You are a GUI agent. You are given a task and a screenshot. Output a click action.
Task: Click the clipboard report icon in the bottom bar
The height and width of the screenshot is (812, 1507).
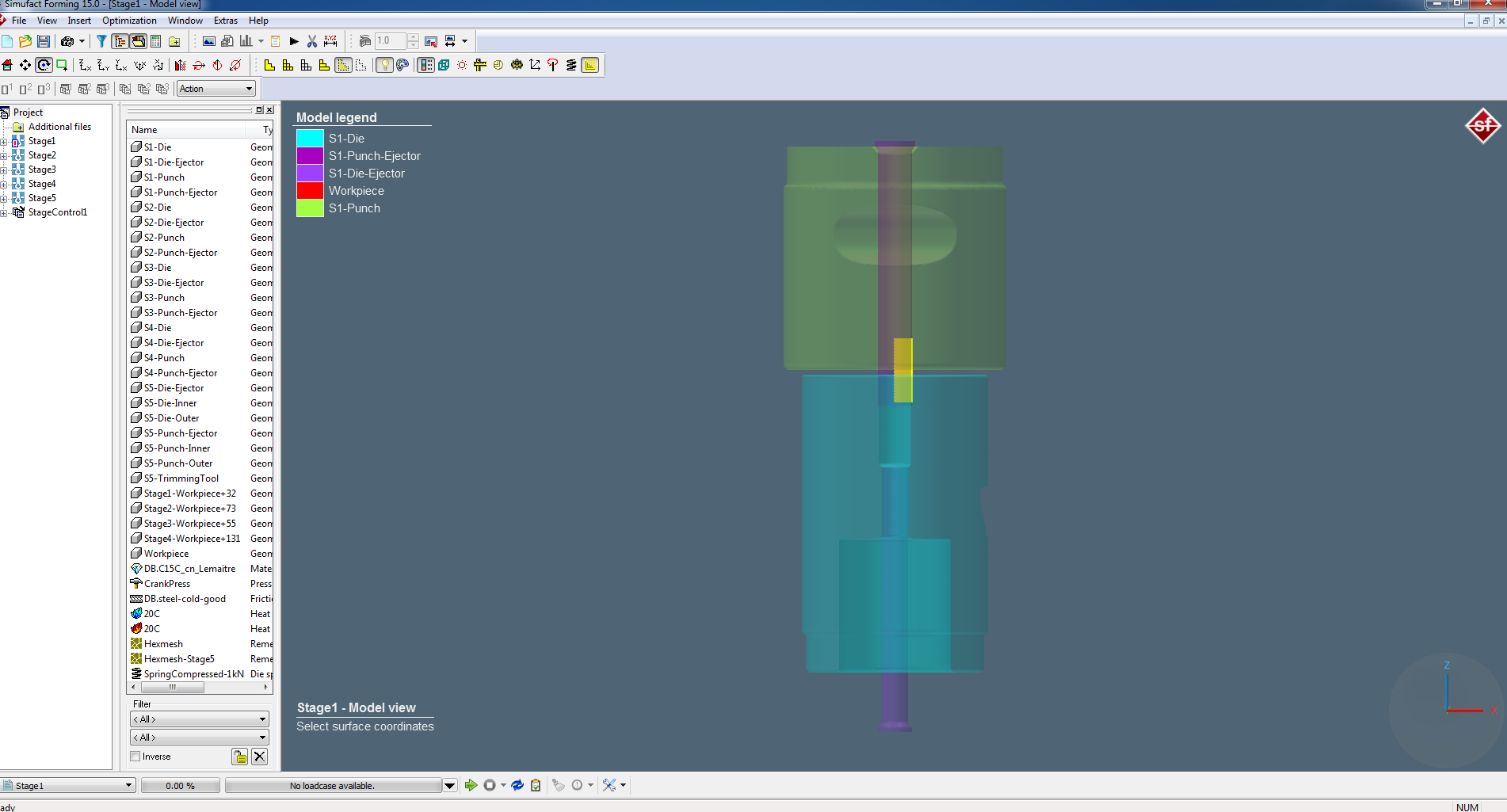tap(536, 785)
